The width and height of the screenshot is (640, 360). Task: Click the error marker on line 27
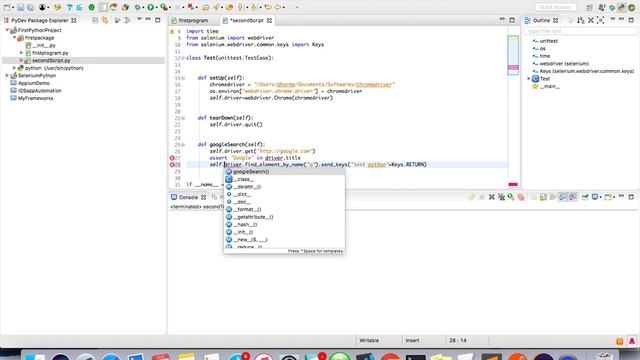(172, 158)
